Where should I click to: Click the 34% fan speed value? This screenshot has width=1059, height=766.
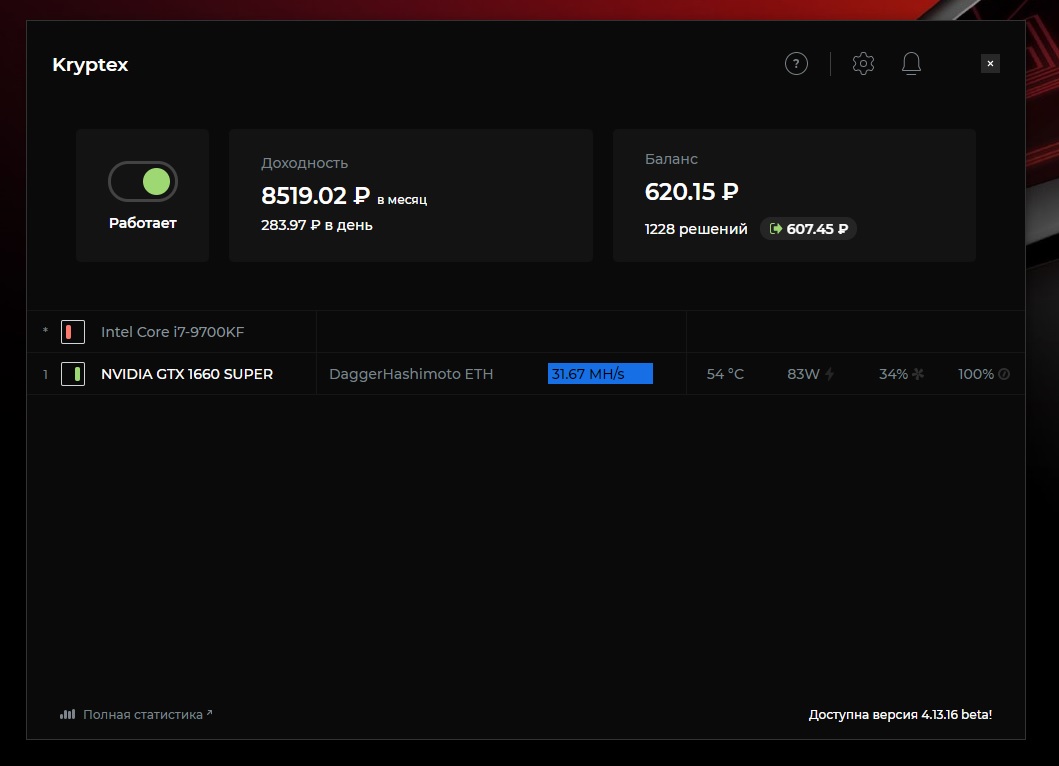click(x=893, y=374)
